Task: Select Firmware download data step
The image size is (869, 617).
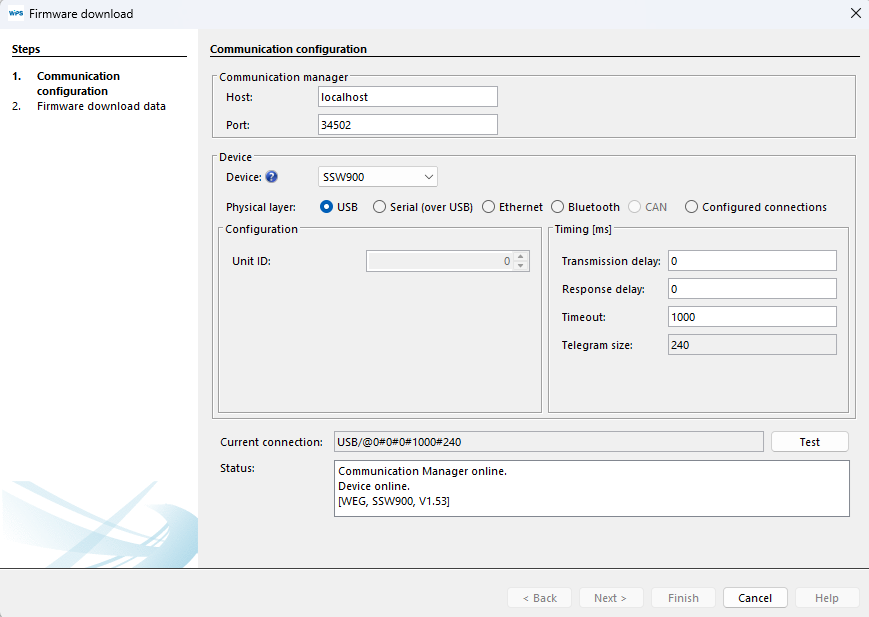Action: (x=101, y=106)
